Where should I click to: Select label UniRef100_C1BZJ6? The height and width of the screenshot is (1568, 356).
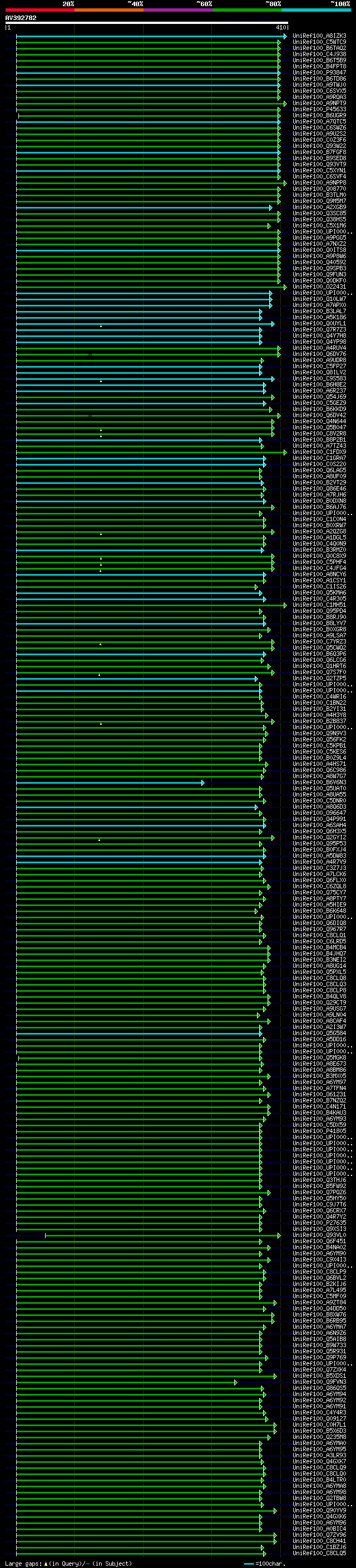tap(319, 1547)
